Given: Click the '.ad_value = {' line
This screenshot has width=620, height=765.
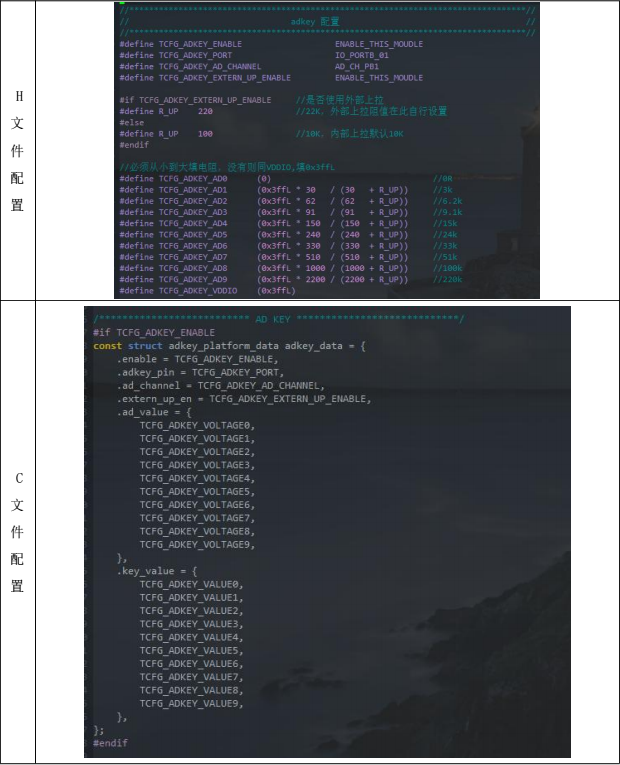Looking at the screenshot, I should click(154, 412).
